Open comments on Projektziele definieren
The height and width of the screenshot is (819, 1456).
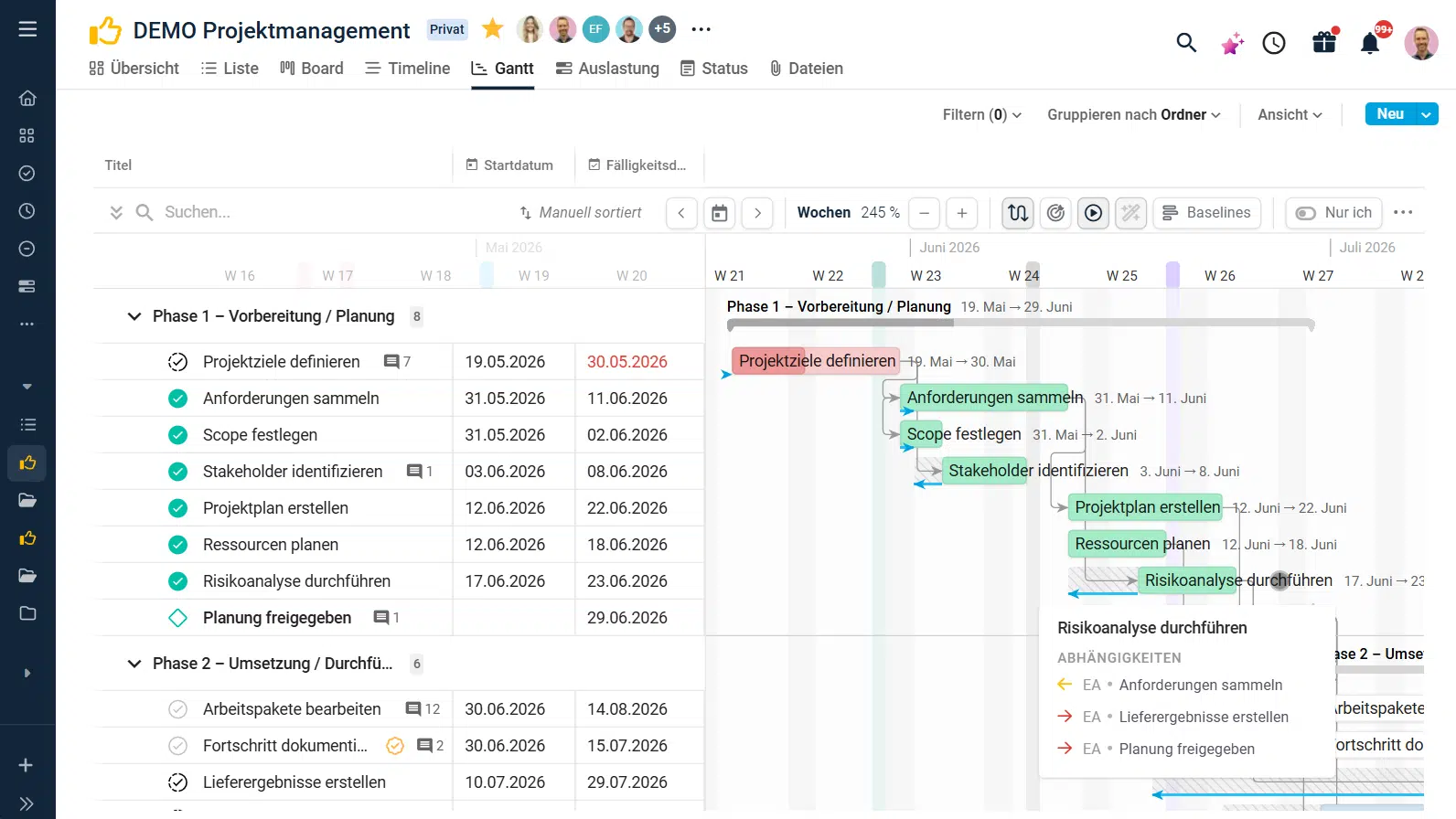[x=397, y=362]
